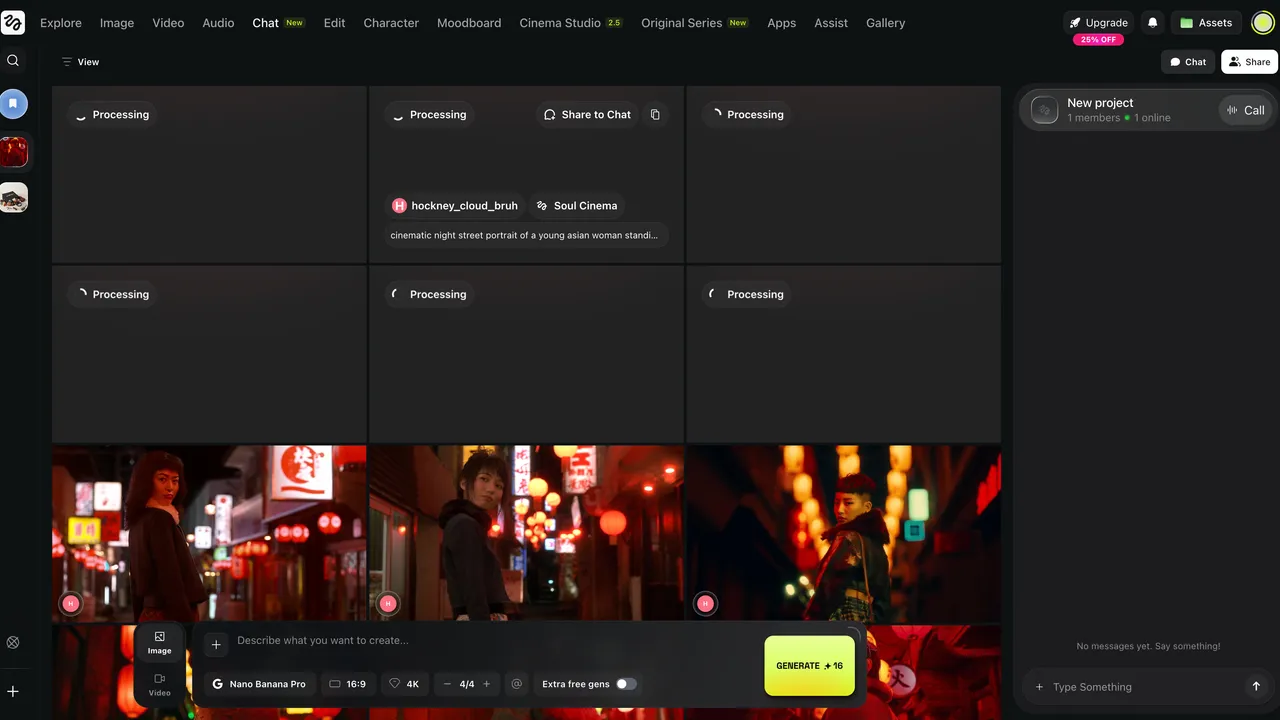1280x720 pixels.
Task: Click the plus icon at sidebar bottom
Action: click(13, 691)
